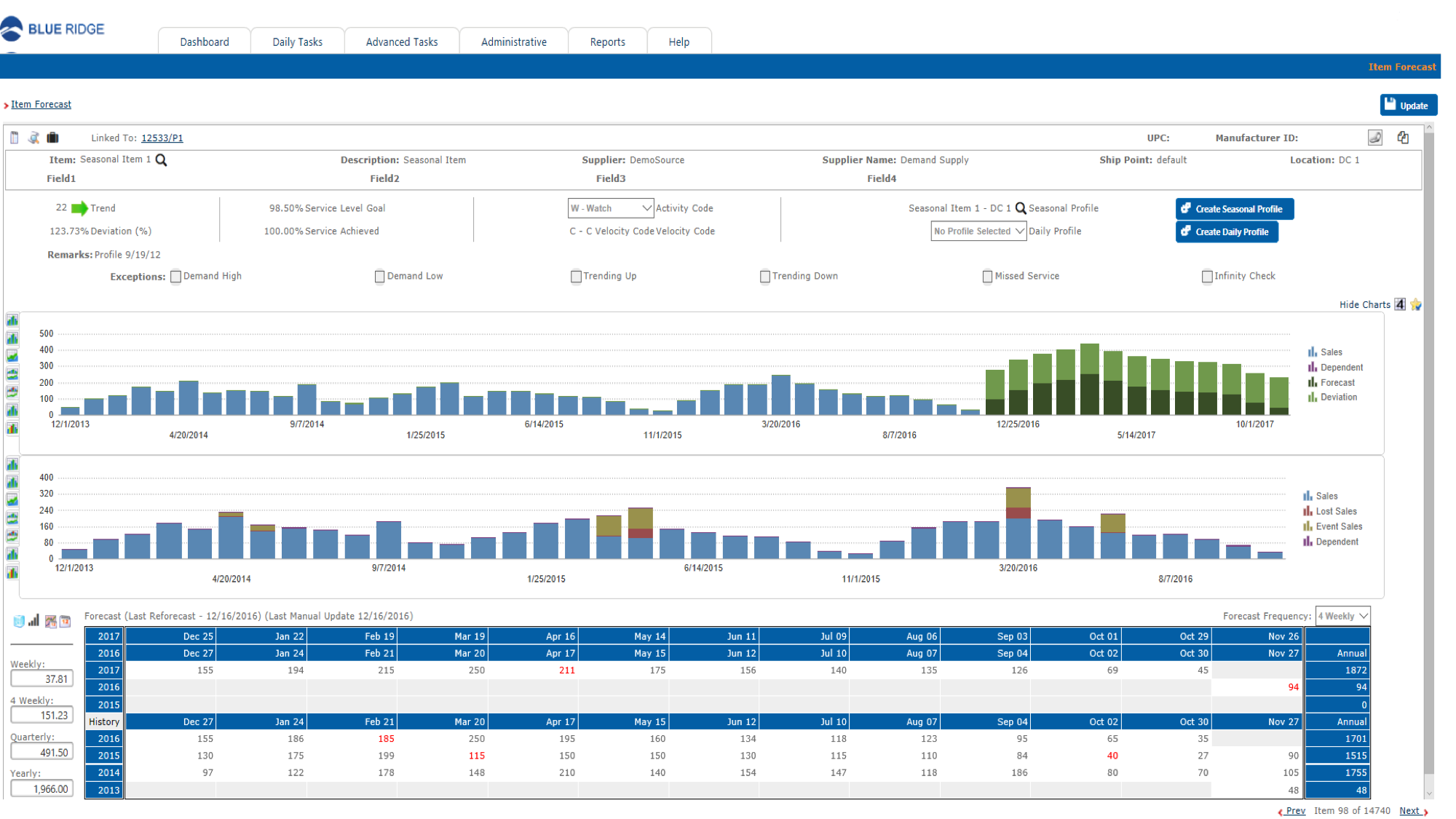Viewport: 1456px width, 819px height.
Task: Follow the 12533/P1 linked item link
Action: tap(162, 138)
